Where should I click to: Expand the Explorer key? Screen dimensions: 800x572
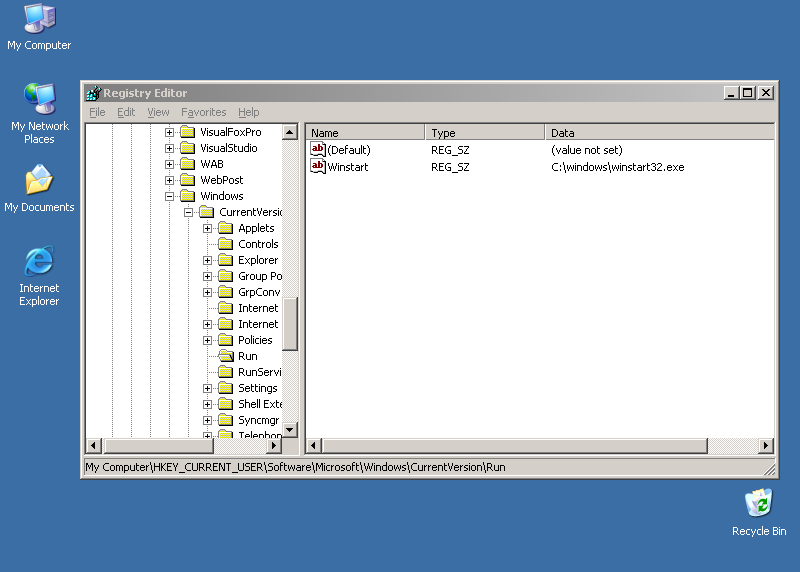[x=207, y=260]
